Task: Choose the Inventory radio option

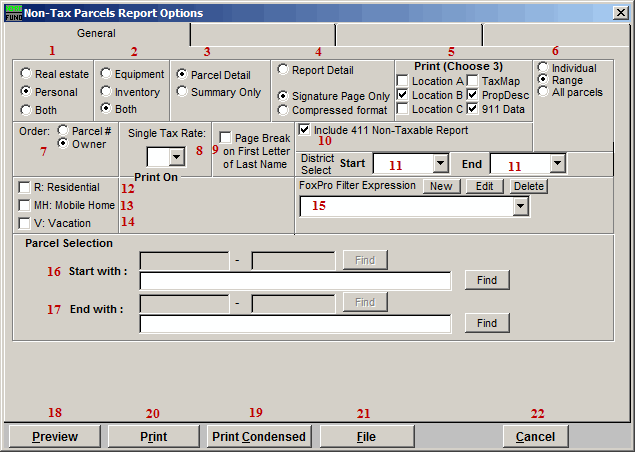Action: pyautogui.click(x=106, y=90)
